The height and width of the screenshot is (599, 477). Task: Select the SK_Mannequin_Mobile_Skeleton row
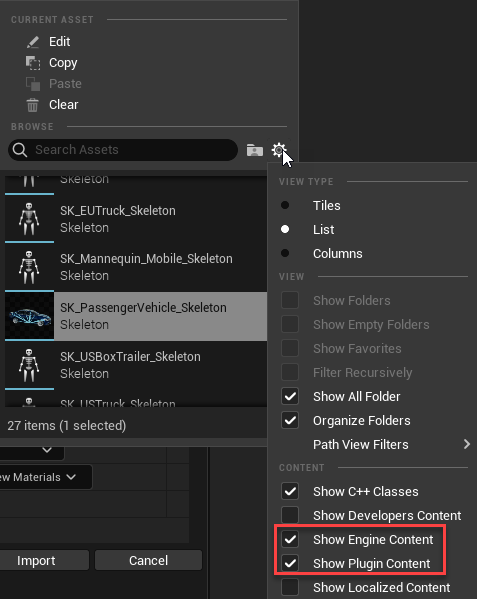point(136,267)
